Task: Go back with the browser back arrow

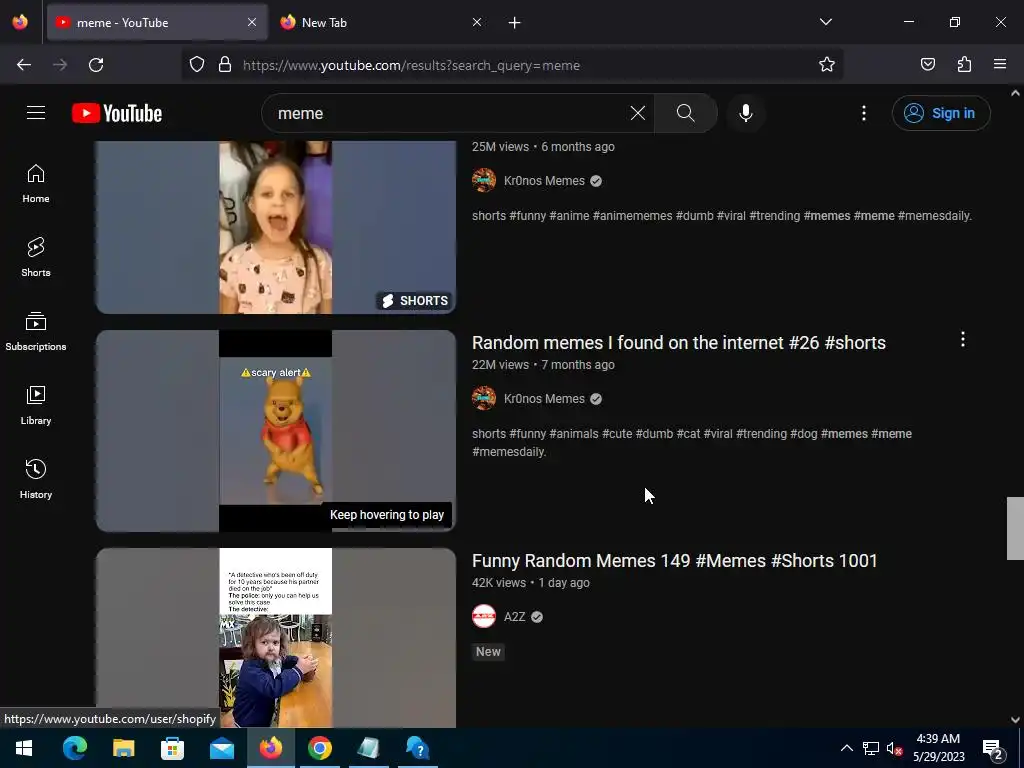Action: (24, 65)
